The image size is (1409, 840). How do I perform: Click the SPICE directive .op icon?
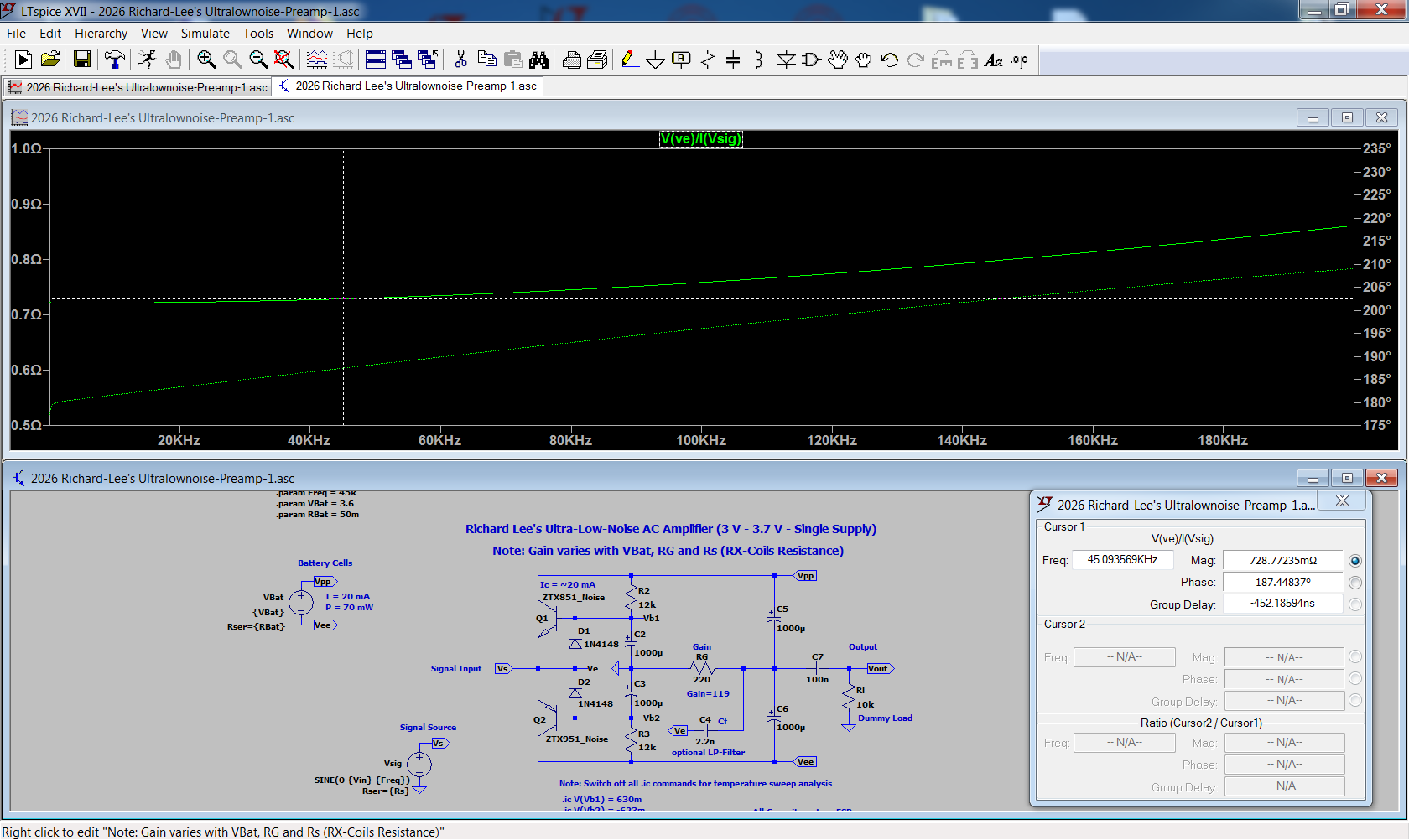(1019, 60)
